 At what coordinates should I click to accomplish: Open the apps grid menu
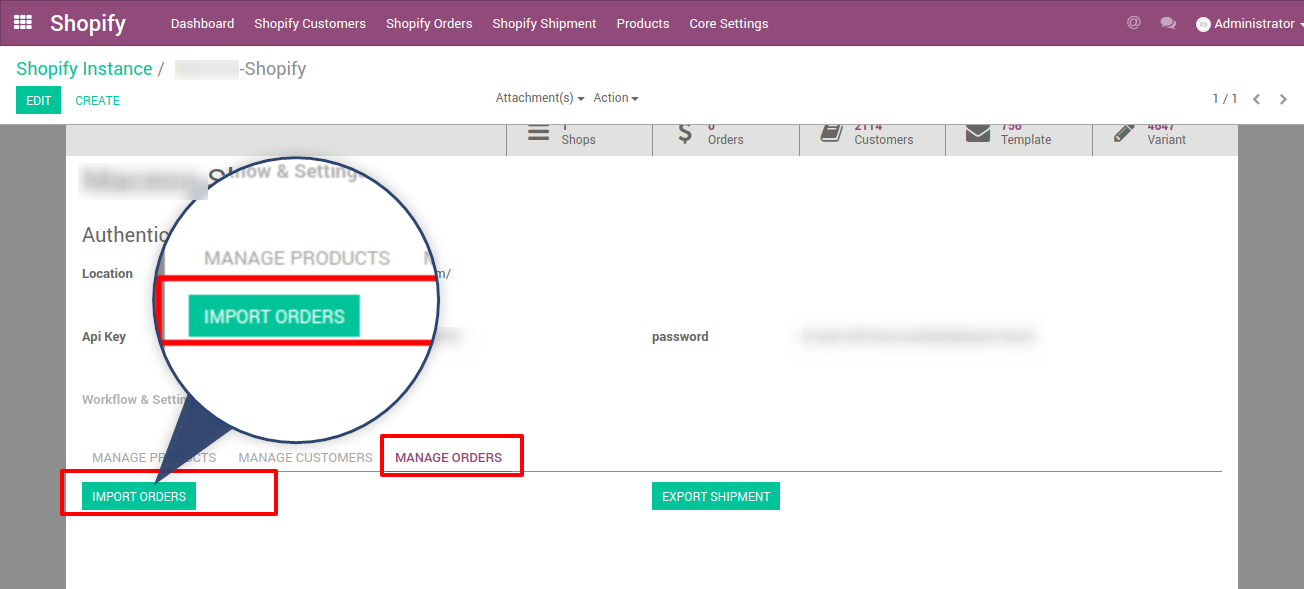click(23, 22)
